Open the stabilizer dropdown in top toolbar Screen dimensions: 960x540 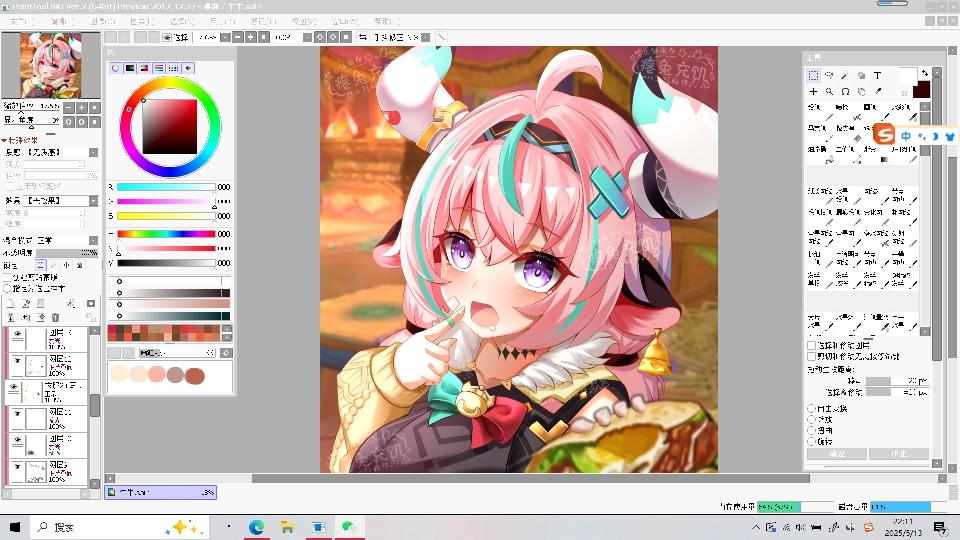[426, 37]
